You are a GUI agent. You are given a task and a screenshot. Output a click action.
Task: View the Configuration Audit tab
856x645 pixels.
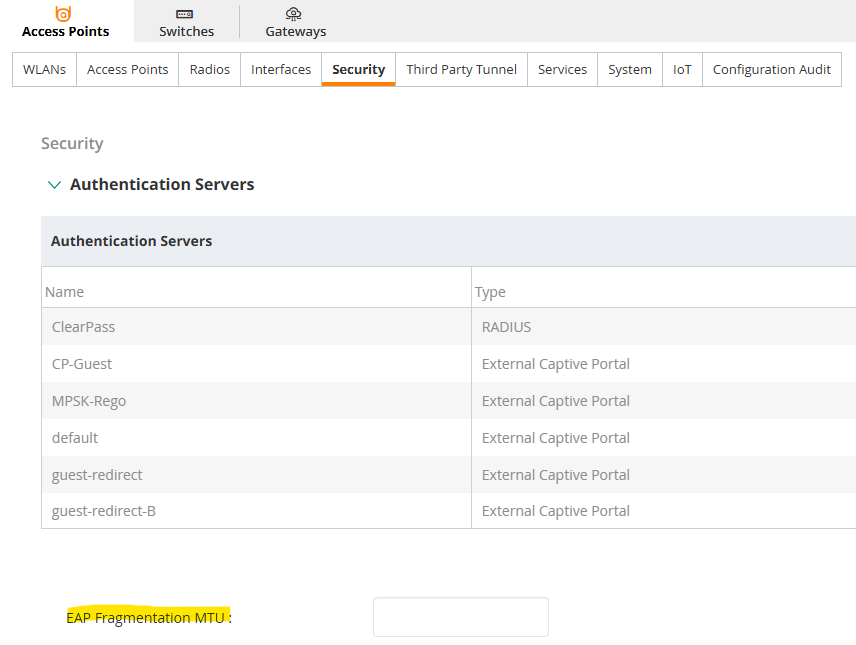point(772,70)
